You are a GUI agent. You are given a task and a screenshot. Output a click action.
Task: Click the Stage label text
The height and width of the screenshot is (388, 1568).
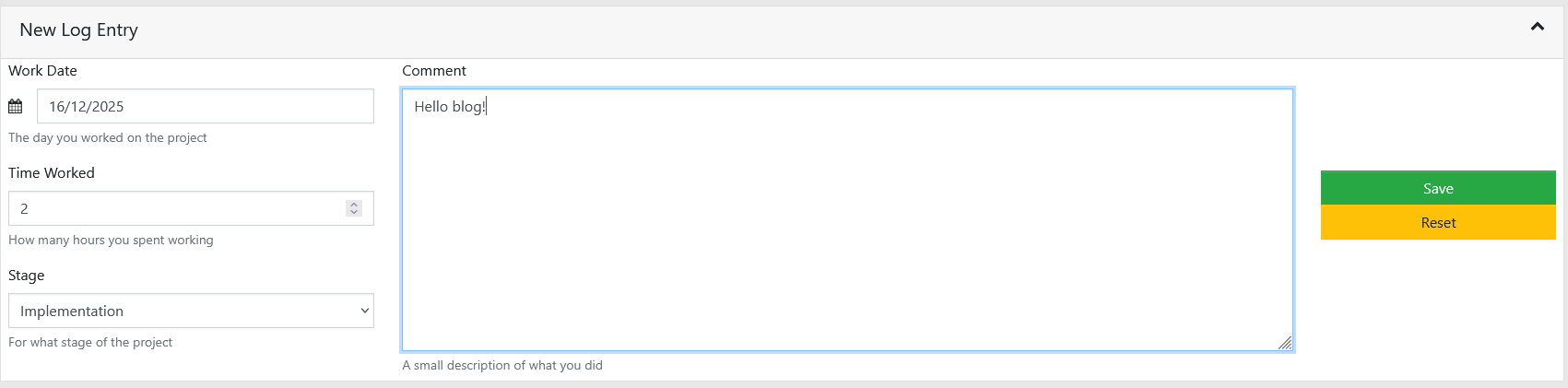pos(27,276)
